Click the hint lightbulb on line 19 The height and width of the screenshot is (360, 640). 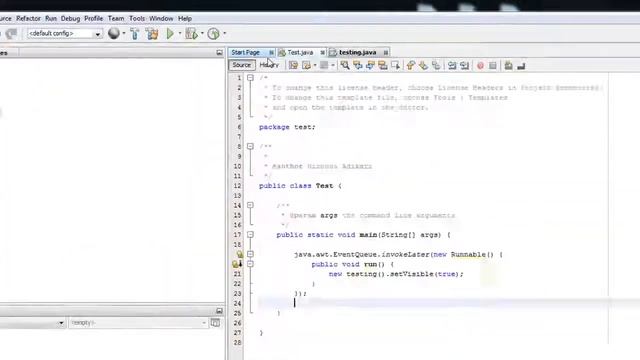(x=240, y=254)
